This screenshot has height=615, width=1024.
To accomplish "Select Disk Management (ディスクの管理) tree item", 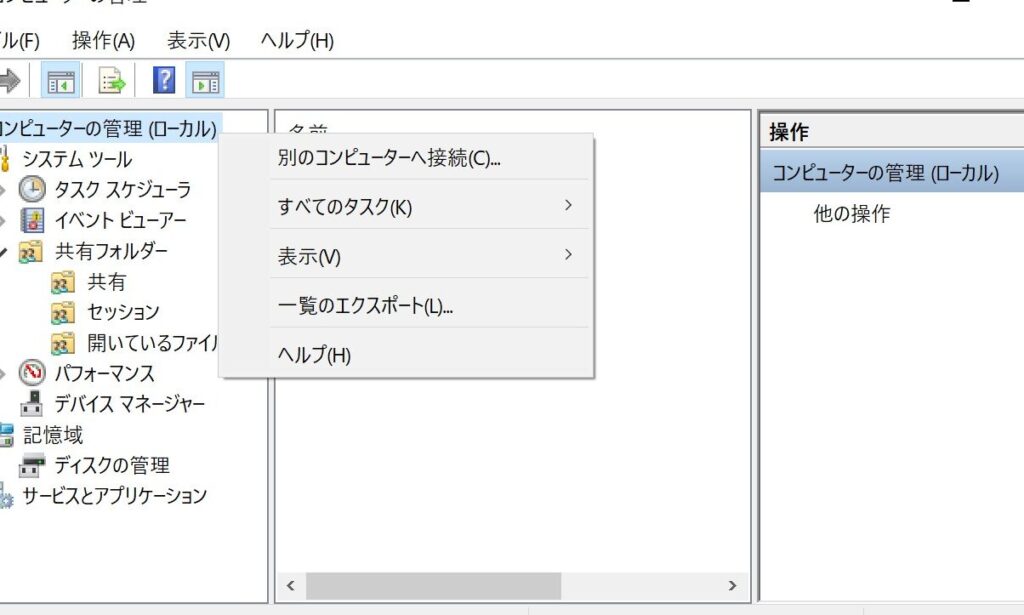I will point(111,465).
